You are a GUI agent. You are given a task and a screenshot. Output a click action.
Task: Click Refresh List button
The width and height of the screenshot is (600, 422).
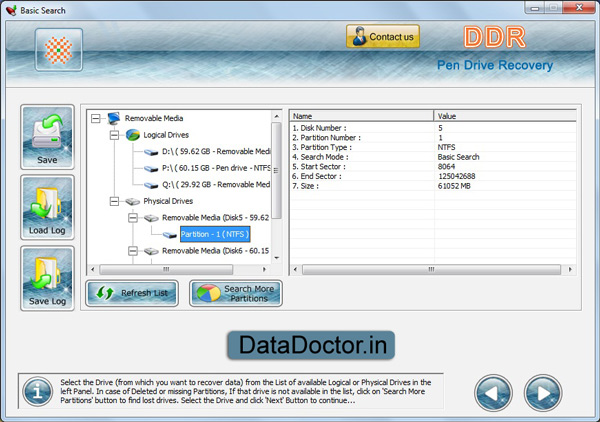132,293
